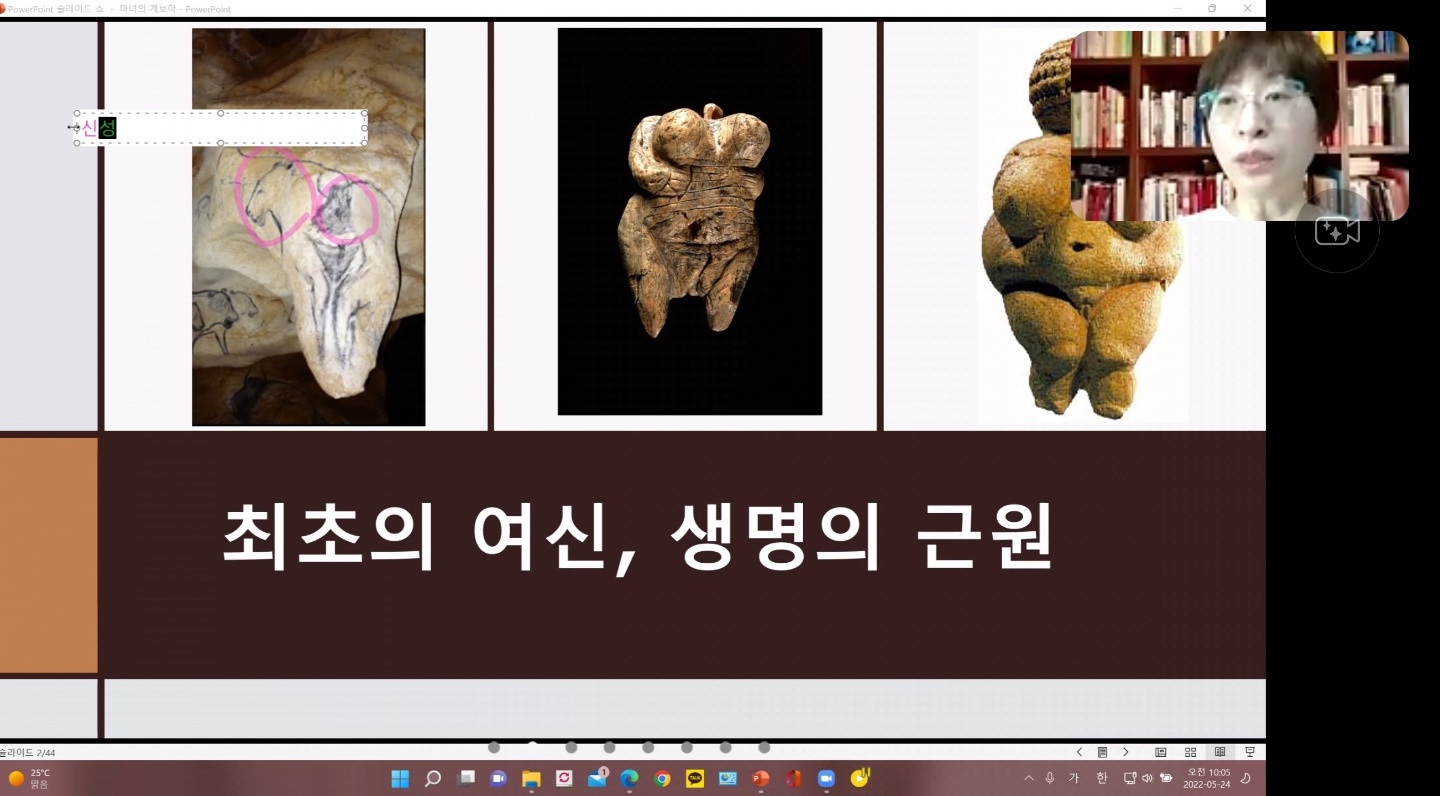Screen dimensions: 1440x796
Task: Open Windows Search from taskbar
Action: tap(433, 778)
